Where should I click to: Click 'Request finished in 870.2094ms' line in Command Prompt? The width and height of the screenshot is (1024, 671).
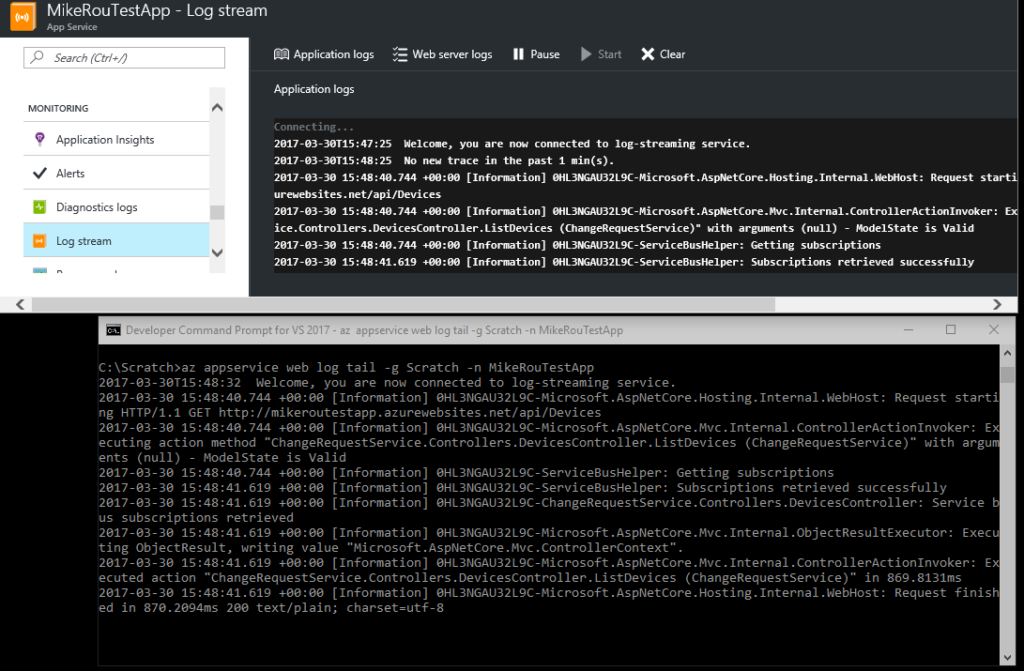[x=549, y=600]
